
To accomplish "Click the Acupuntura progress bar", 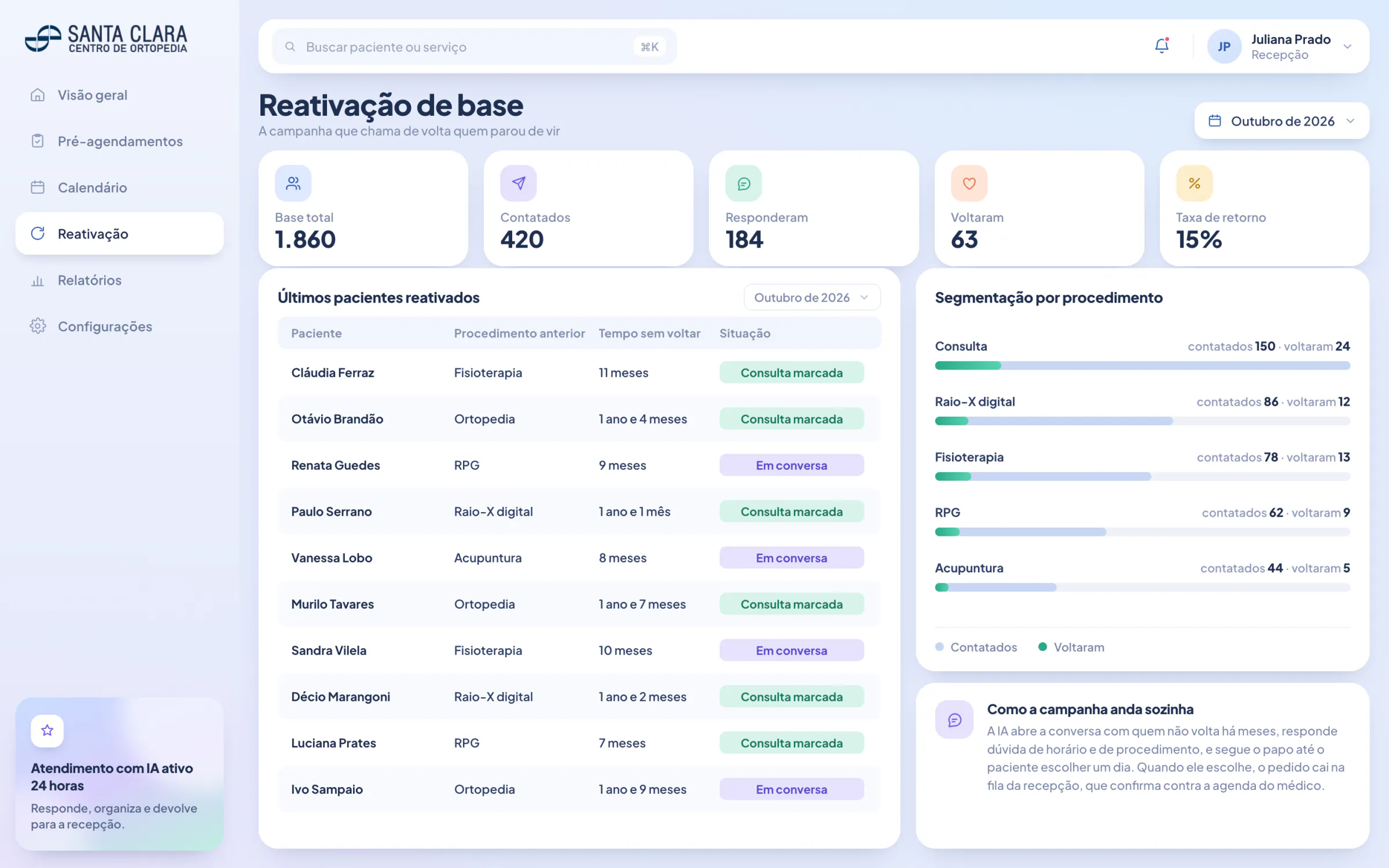I will point(1142,587).
